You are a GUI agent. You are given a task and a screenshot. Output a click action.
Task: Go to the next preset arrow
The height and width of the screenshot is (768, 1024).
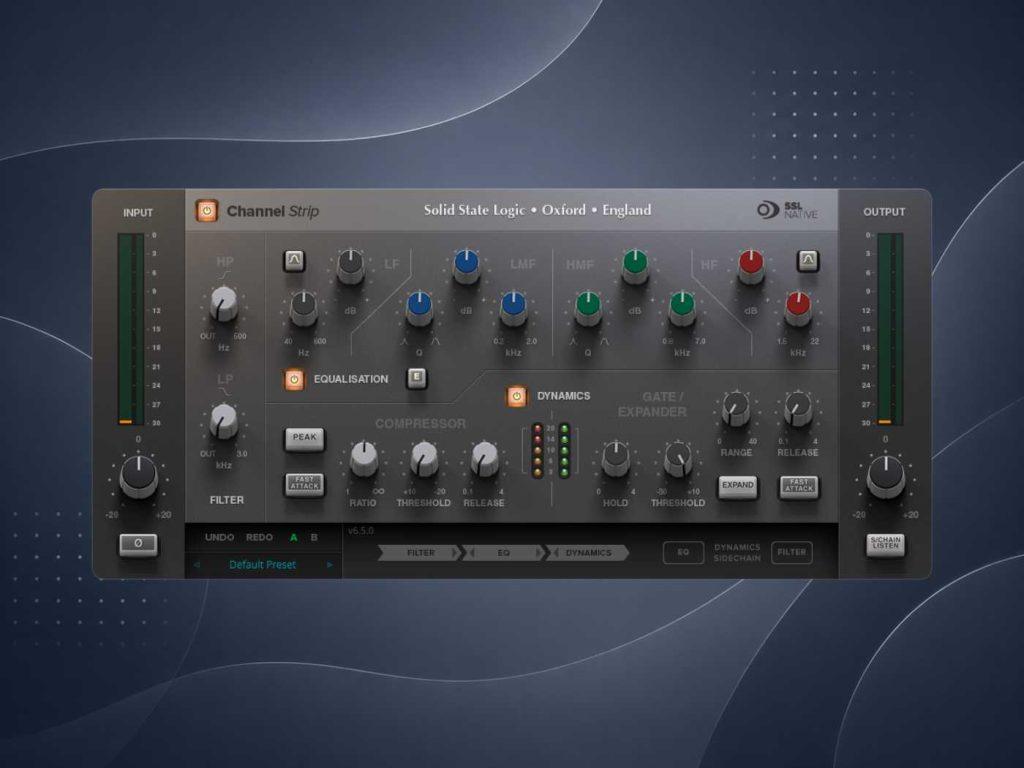(x=330, y=565)
